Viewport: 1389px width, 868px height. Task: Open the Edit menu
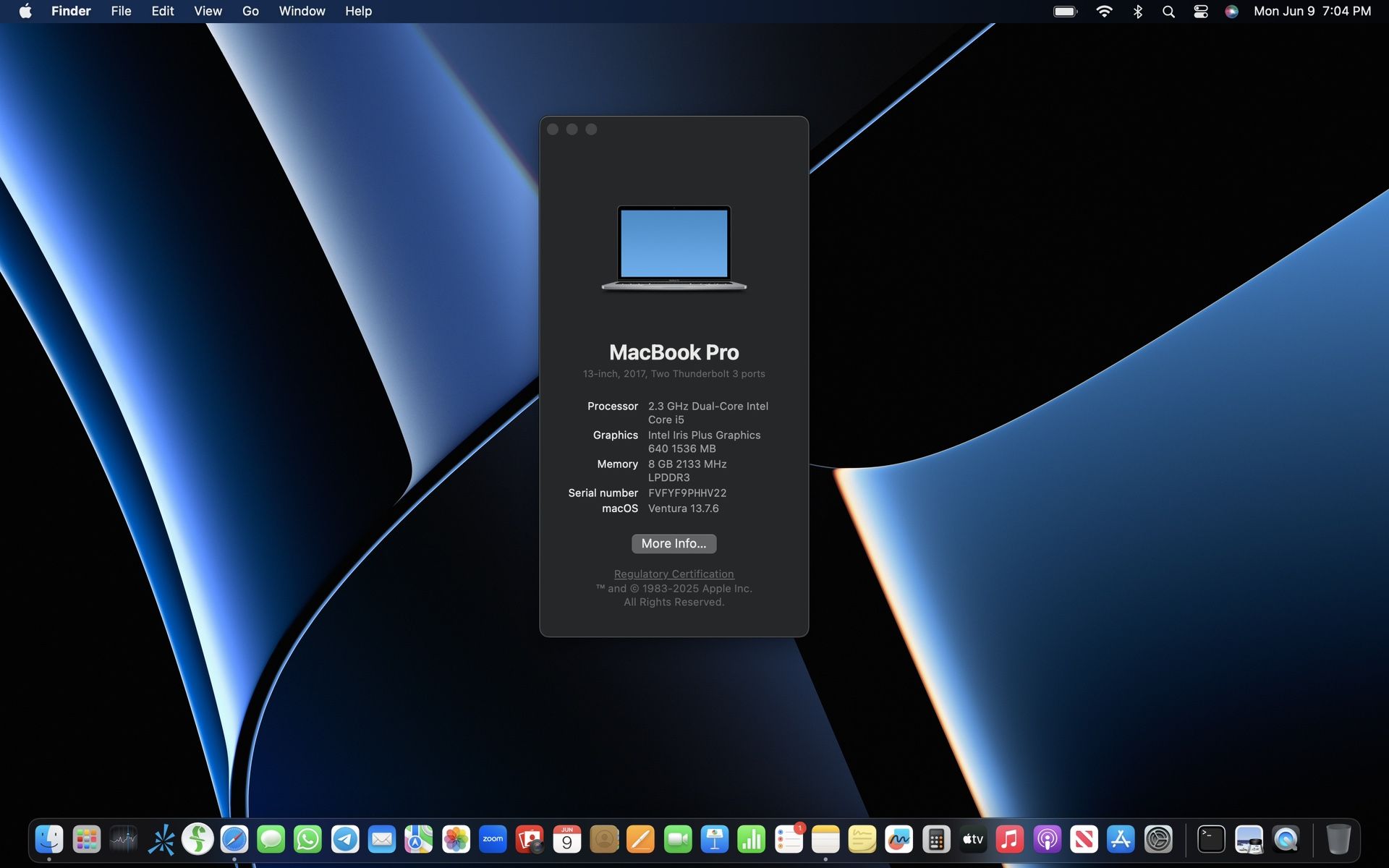pyautogui.click(x=163, y=11)
